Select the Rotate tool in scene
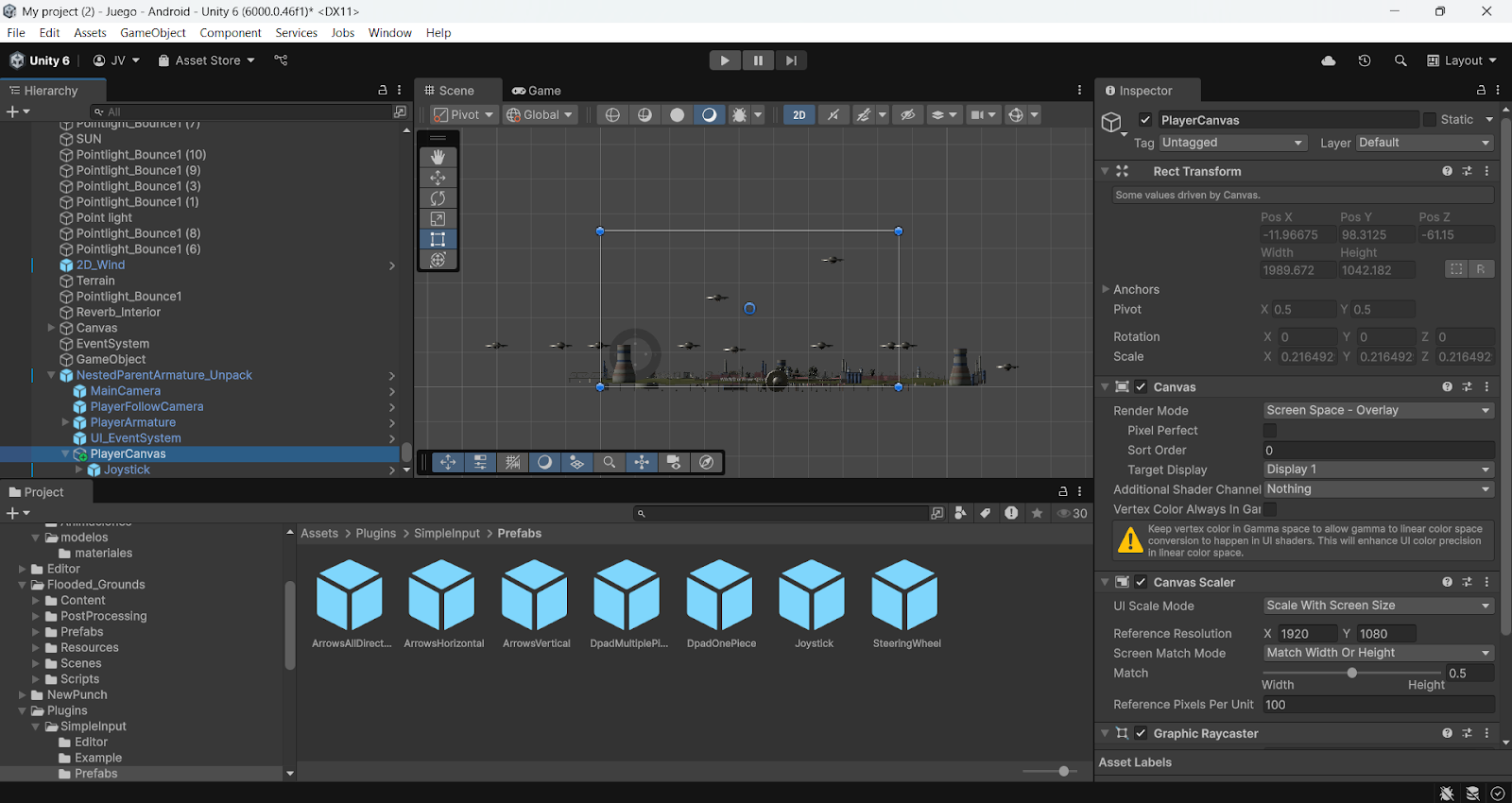 coord(438,198)
